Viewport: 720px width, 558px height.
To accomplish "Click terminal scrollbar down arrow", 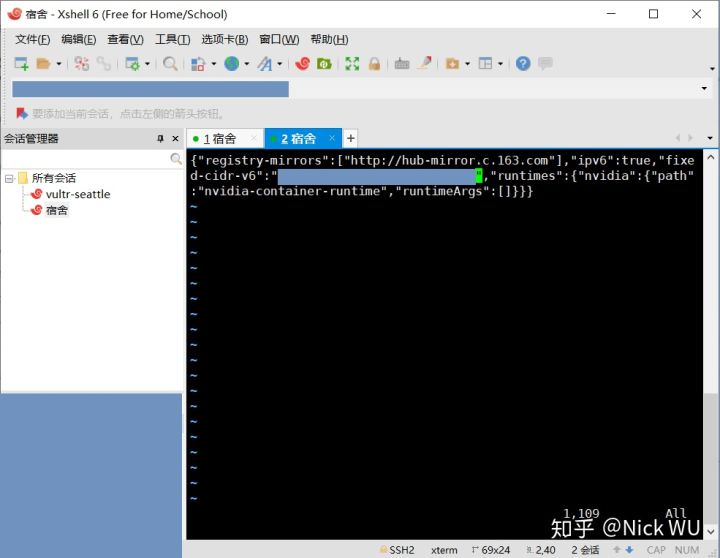I will pyautogui.click(x=710, y=531).
